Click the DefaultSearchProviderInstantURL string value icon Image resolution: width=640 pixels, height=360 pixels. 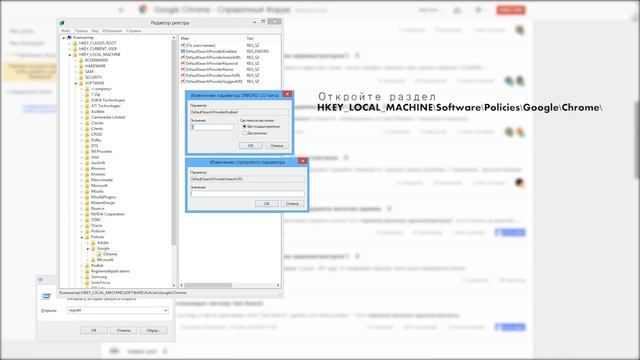183,58
